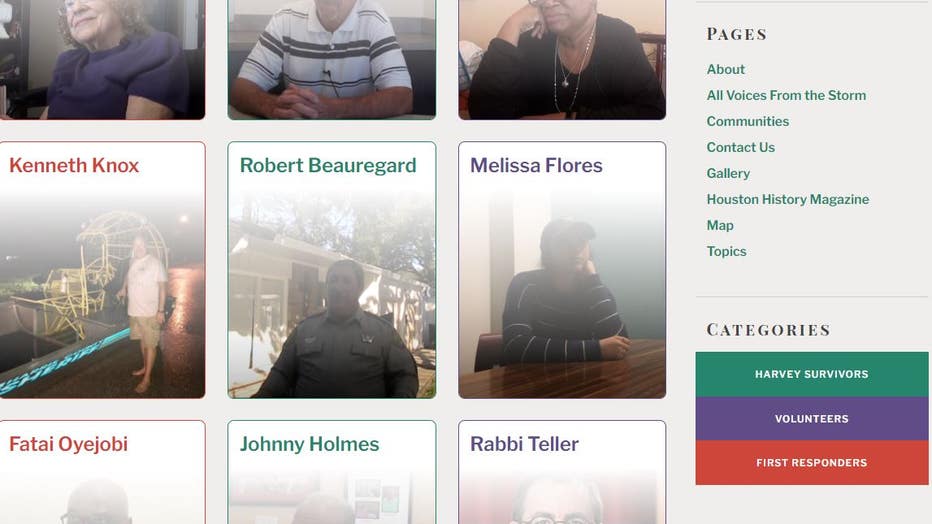Select the Harvey Survivors category button
Image resolution: width=932 pixels, height=524 pixels.
[811, 374]
